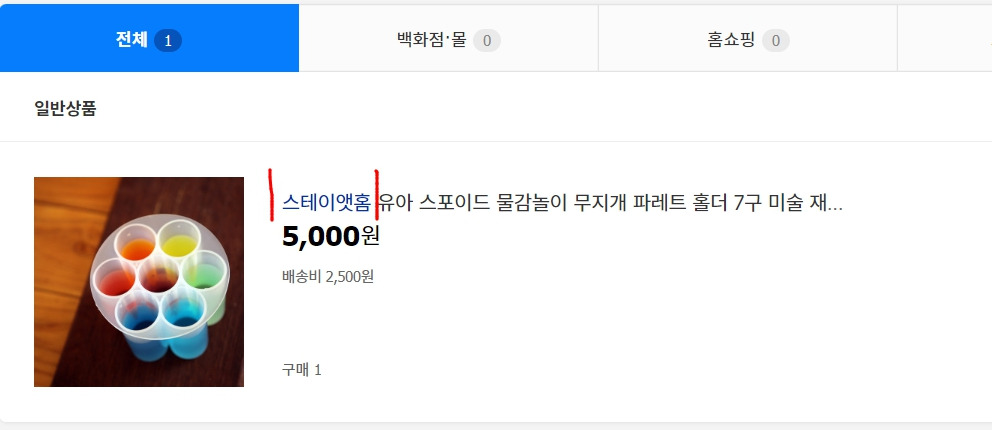992x430 pixels.
Task: Click the count badge 1 on 전체
Action: 168,41
